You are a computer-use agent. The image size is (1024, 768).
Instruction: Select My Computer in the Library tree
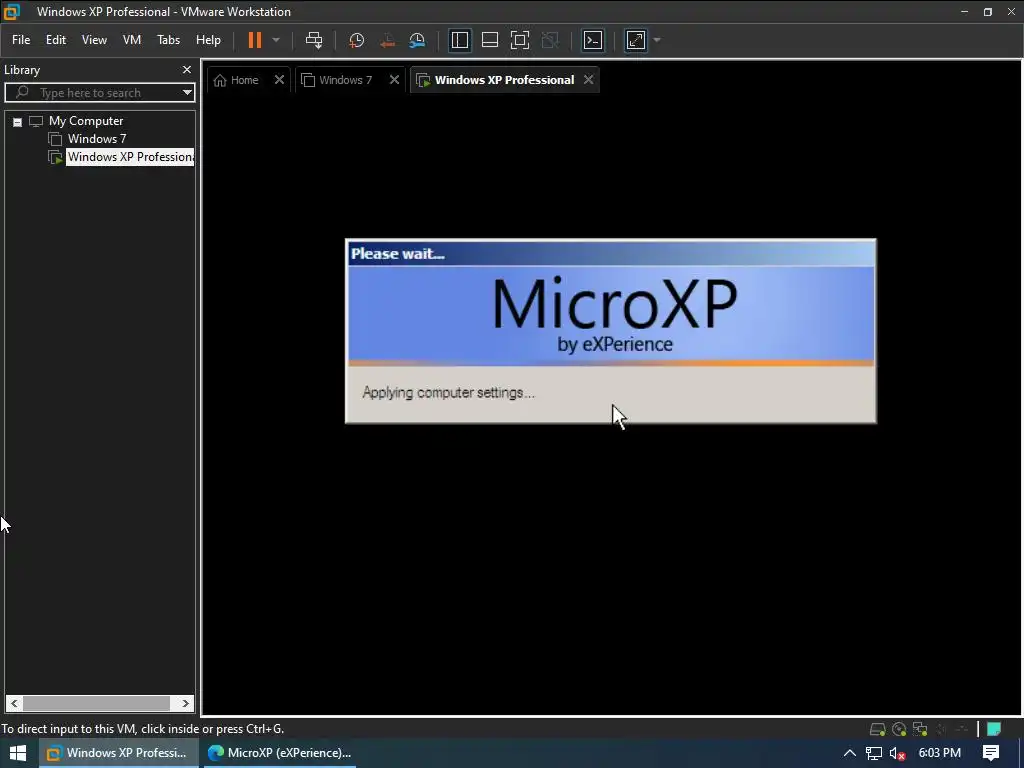point(86,121)
